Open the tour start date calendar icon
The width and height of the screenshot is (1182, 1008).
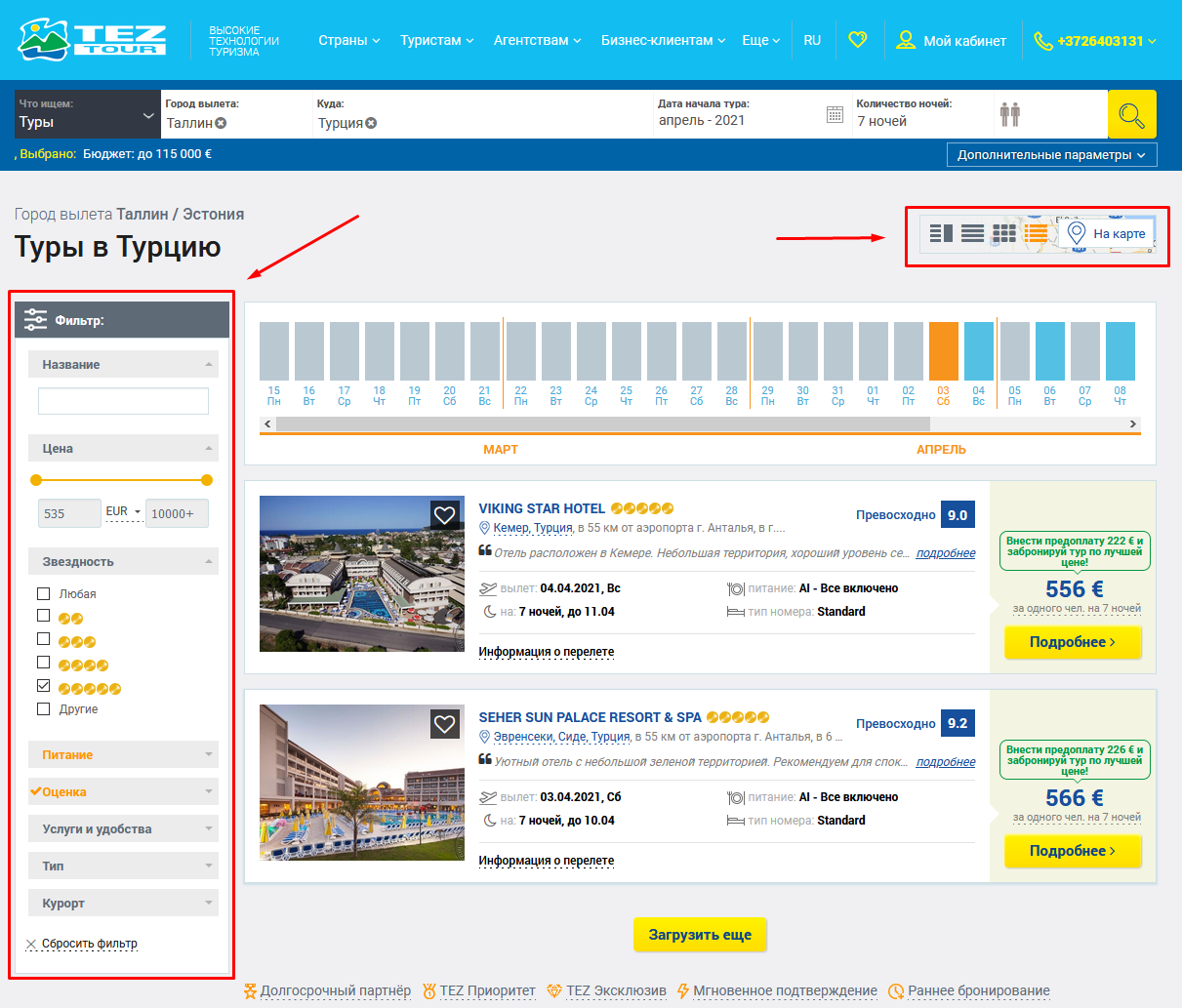tap(835, 114)
